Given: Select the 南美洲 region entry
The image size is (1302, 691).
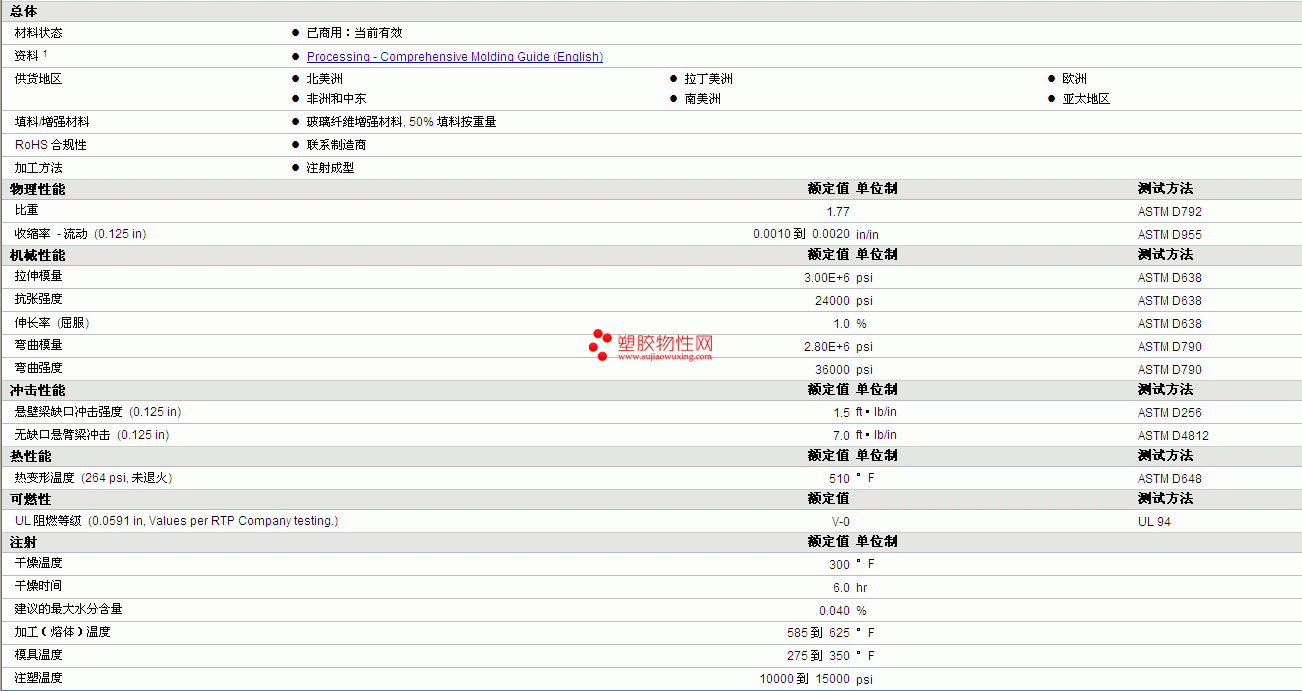Looking at the screenshot, I should coord(703,99).
